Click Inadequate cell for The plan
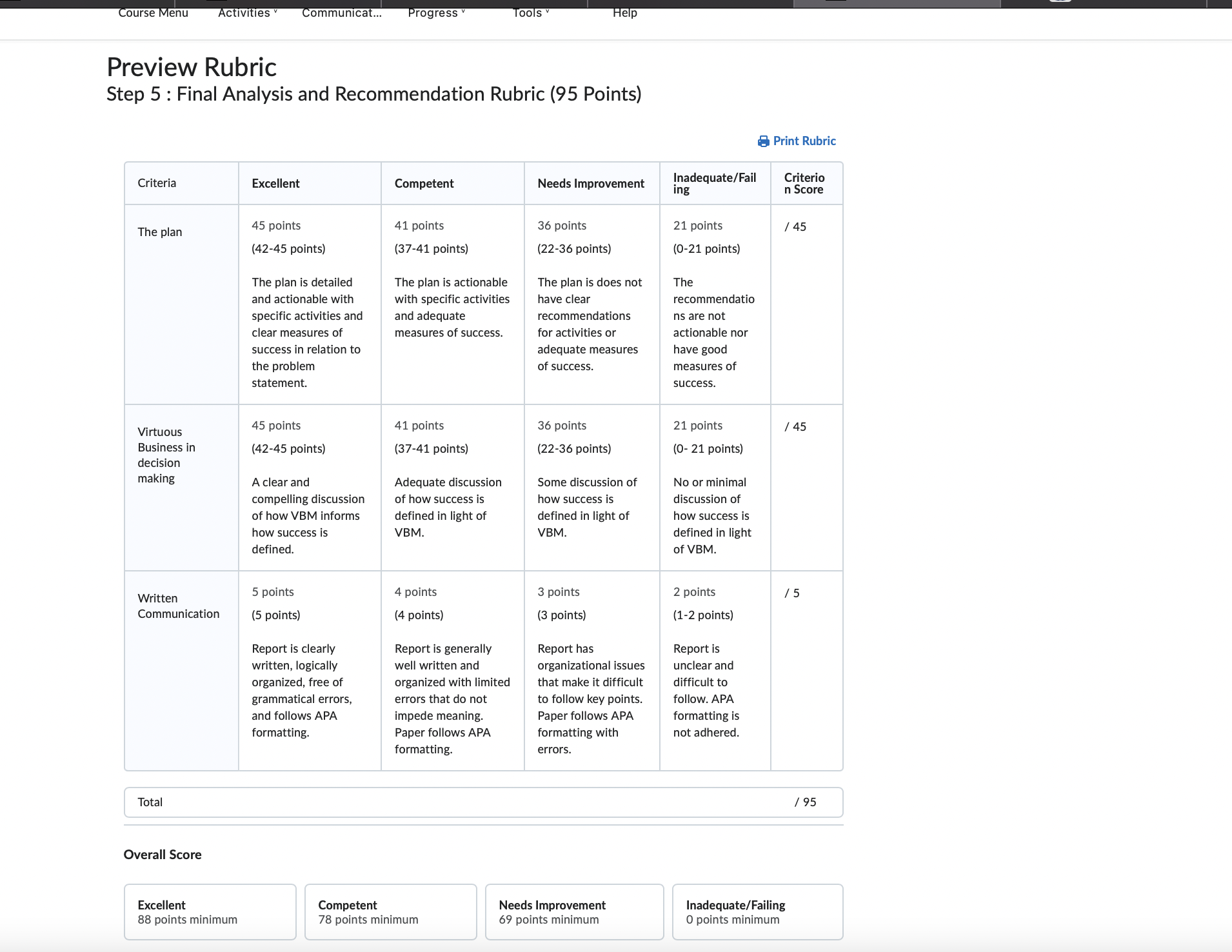Viewport: 1232px width, 952px height. [715, 304]
